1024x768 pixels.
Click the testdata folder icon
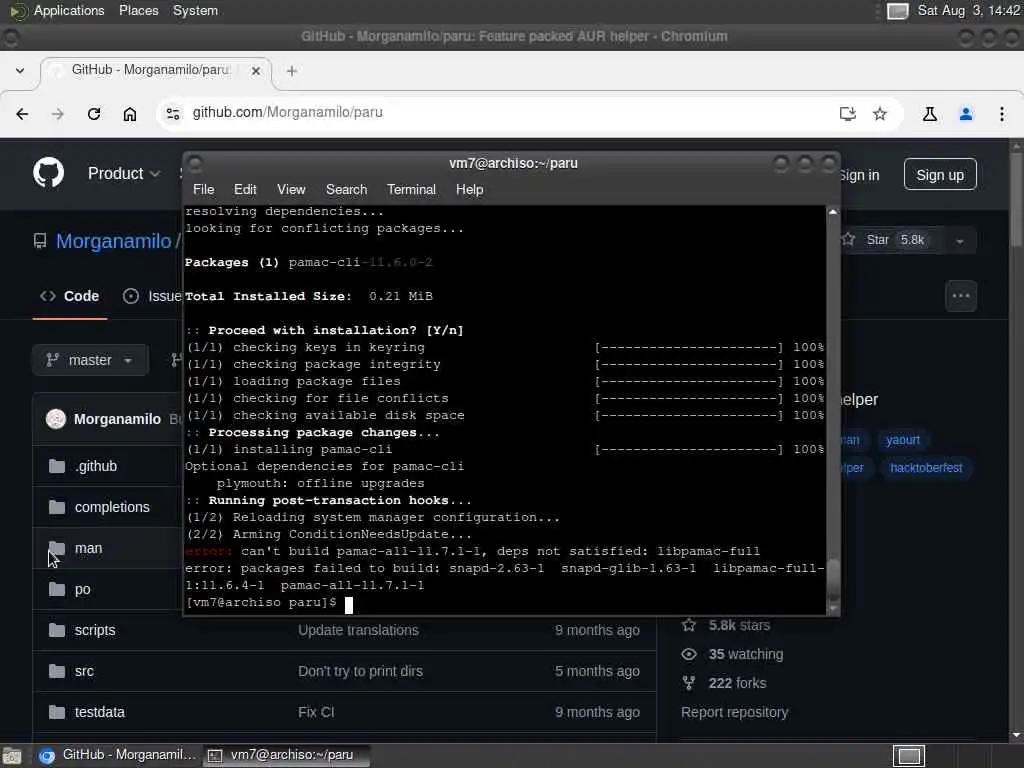tap(57, 712)
